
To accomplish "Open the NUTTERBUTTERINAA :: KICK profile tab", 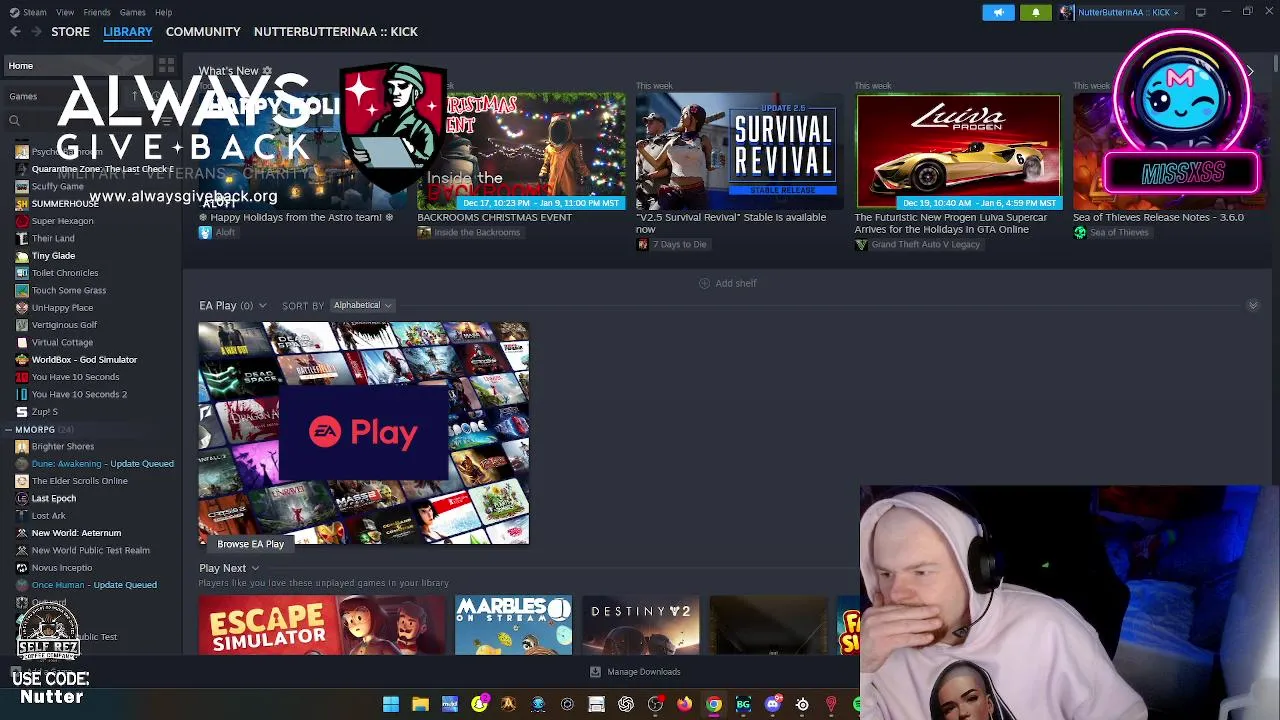I will click(x=336, y=32).
